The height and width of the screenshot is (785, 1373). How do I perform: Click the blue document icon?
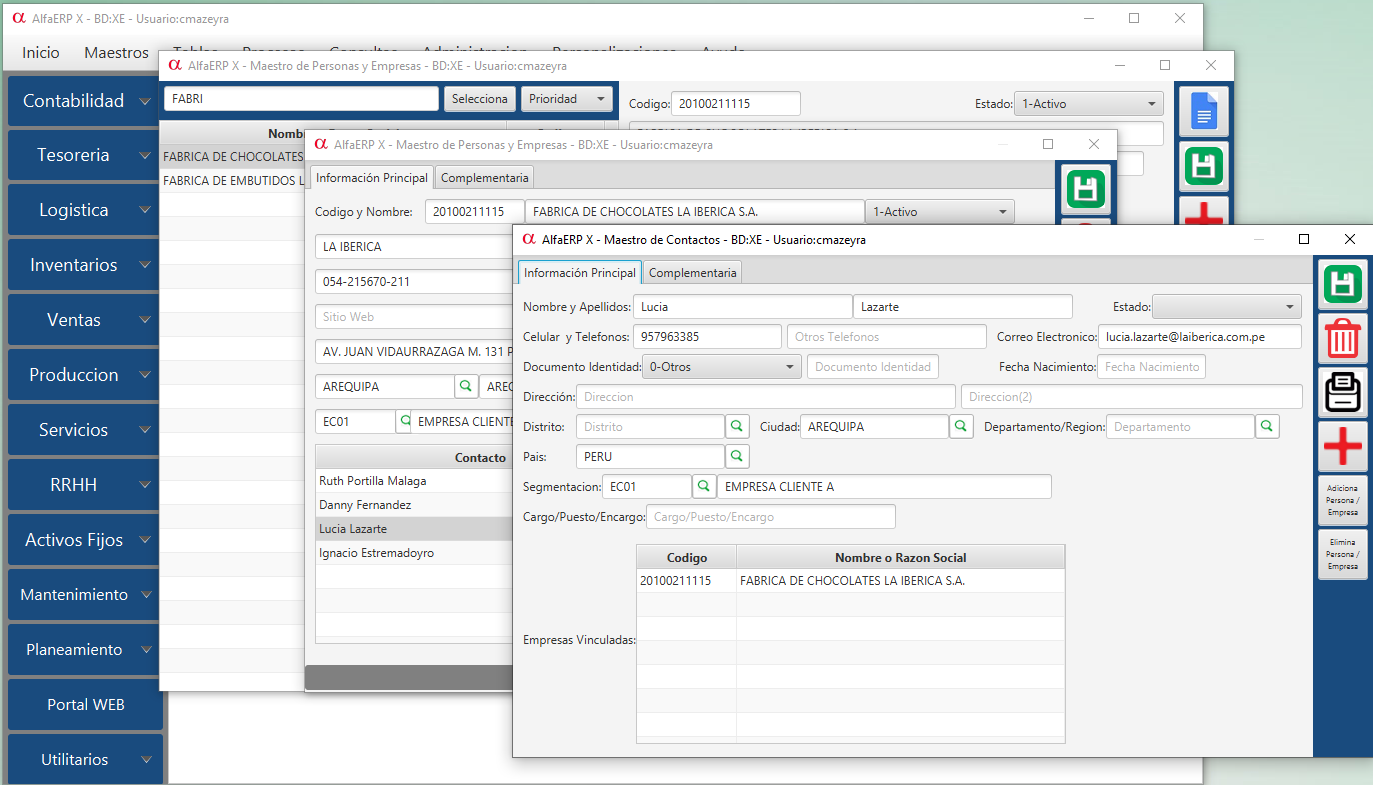click(x=1204, y=112)
